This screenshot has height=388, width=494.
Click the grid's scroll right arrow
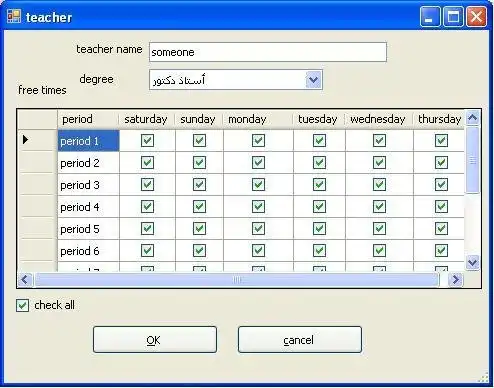[455, 279]
